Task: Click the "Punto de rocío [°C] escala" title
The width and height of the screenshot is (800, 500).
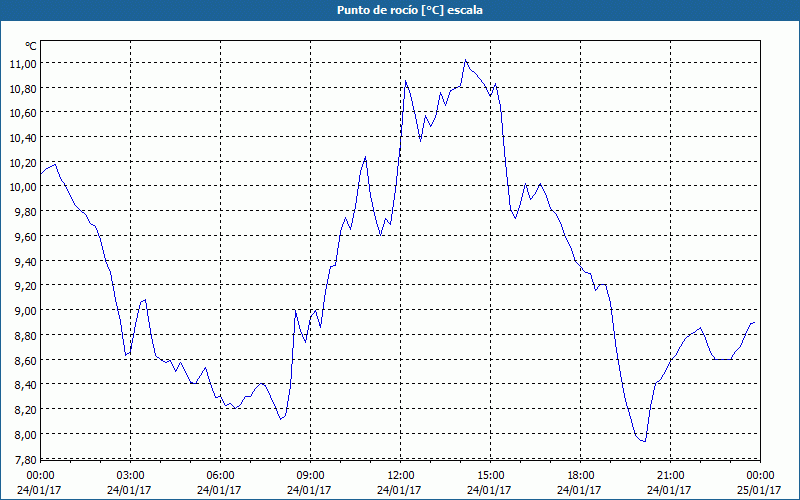Action: pos(410,10)
